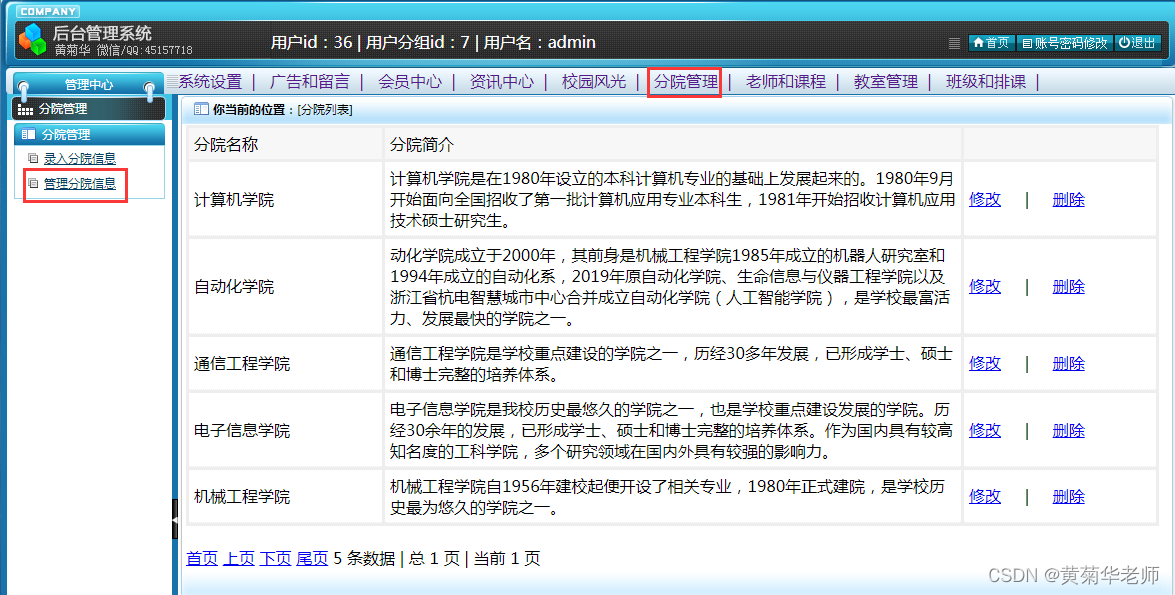Click 修改 for 计算机学院 row

[x=984, y=199]
